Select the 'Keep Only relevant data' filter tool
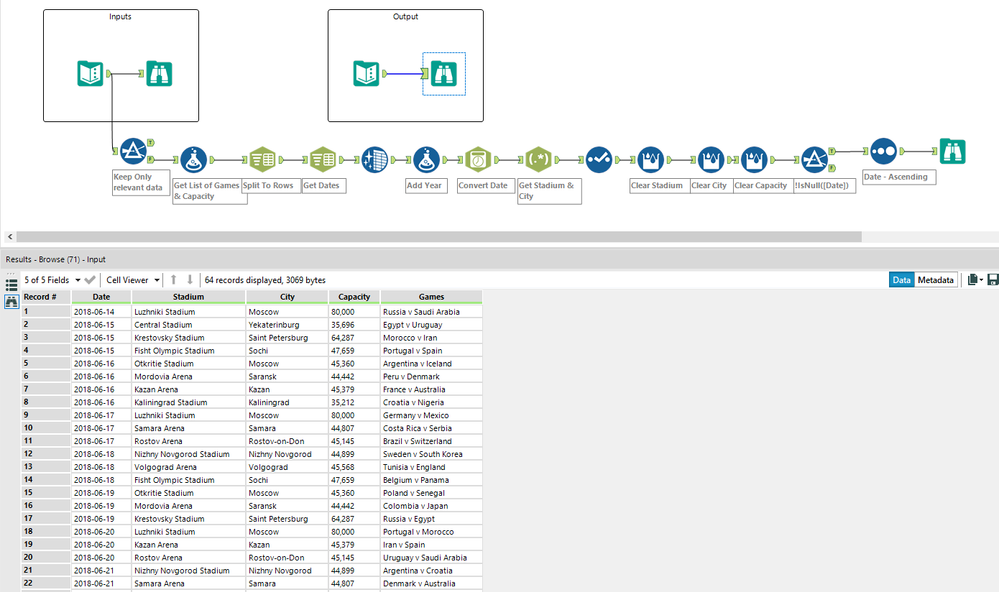This screenshot has width=999, height=592. (x=134, y=151)
